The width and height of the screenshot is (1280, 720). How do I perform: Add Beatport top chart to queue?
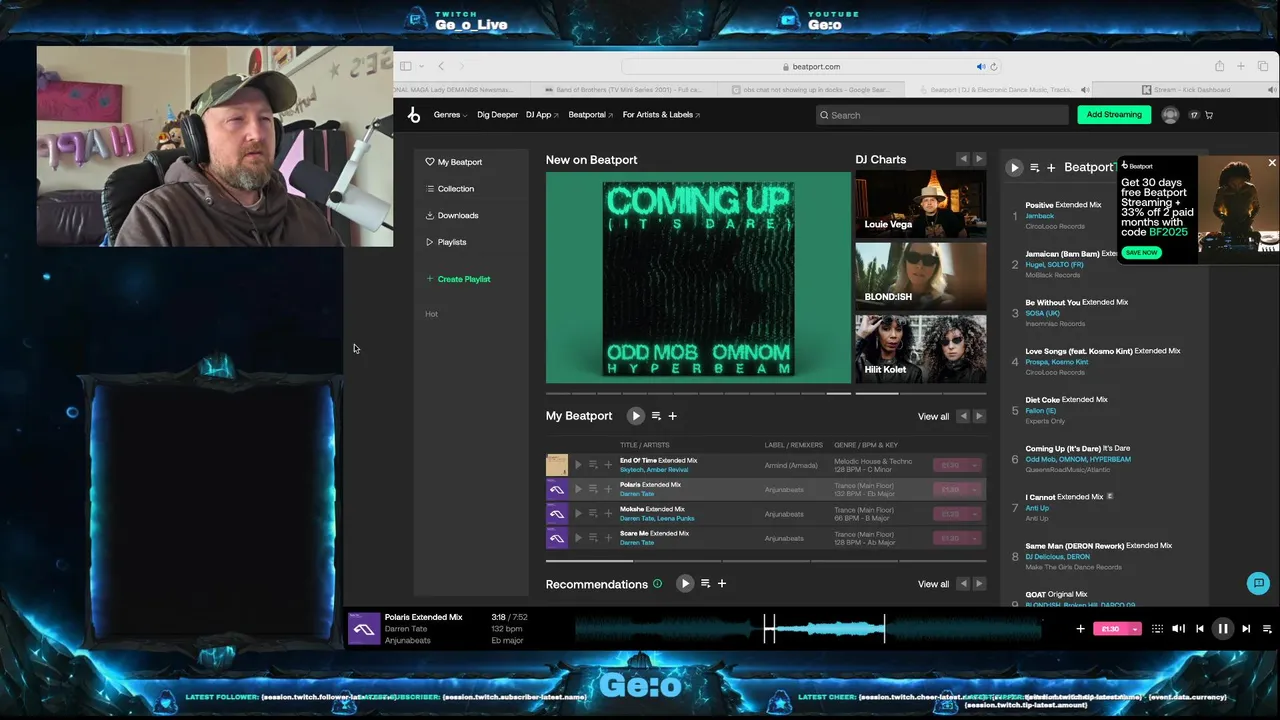tap(1035, 168)
